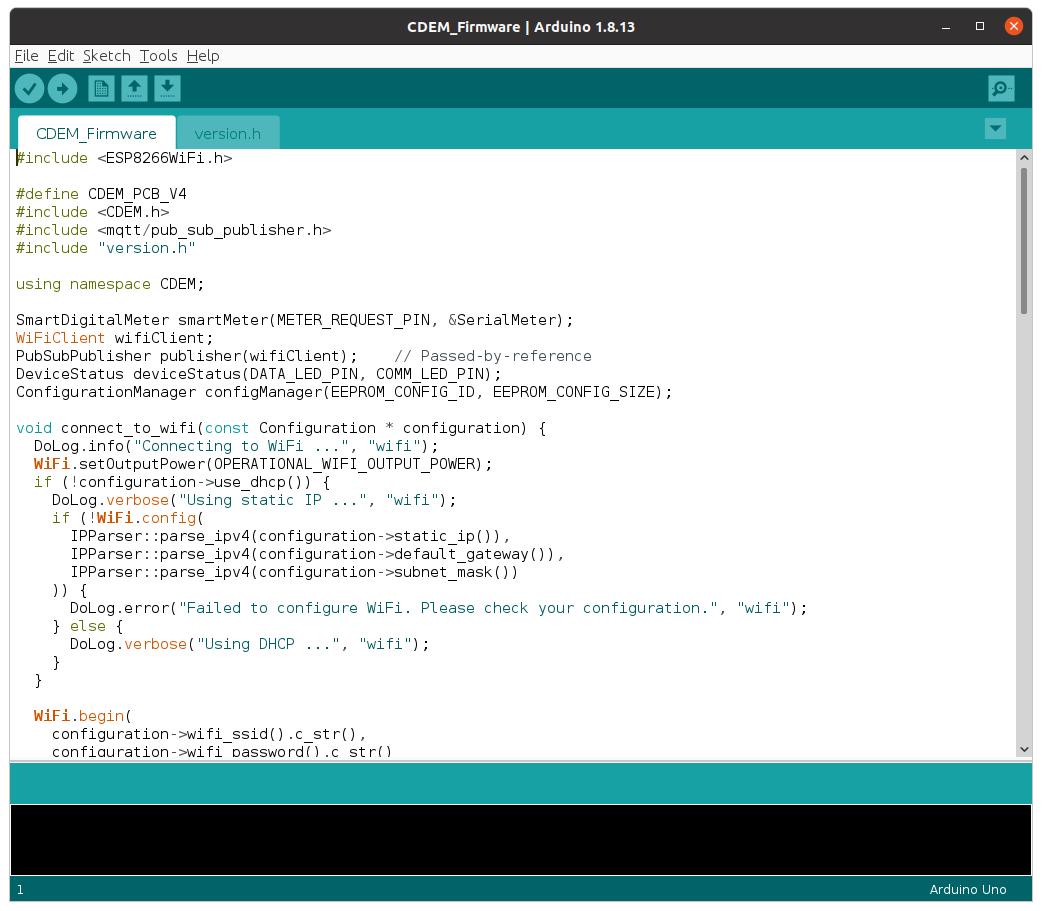This screenshot has width=1042, height=911.
Task: Click the Verify sketch checkmark icon
Action: (30, 89)
